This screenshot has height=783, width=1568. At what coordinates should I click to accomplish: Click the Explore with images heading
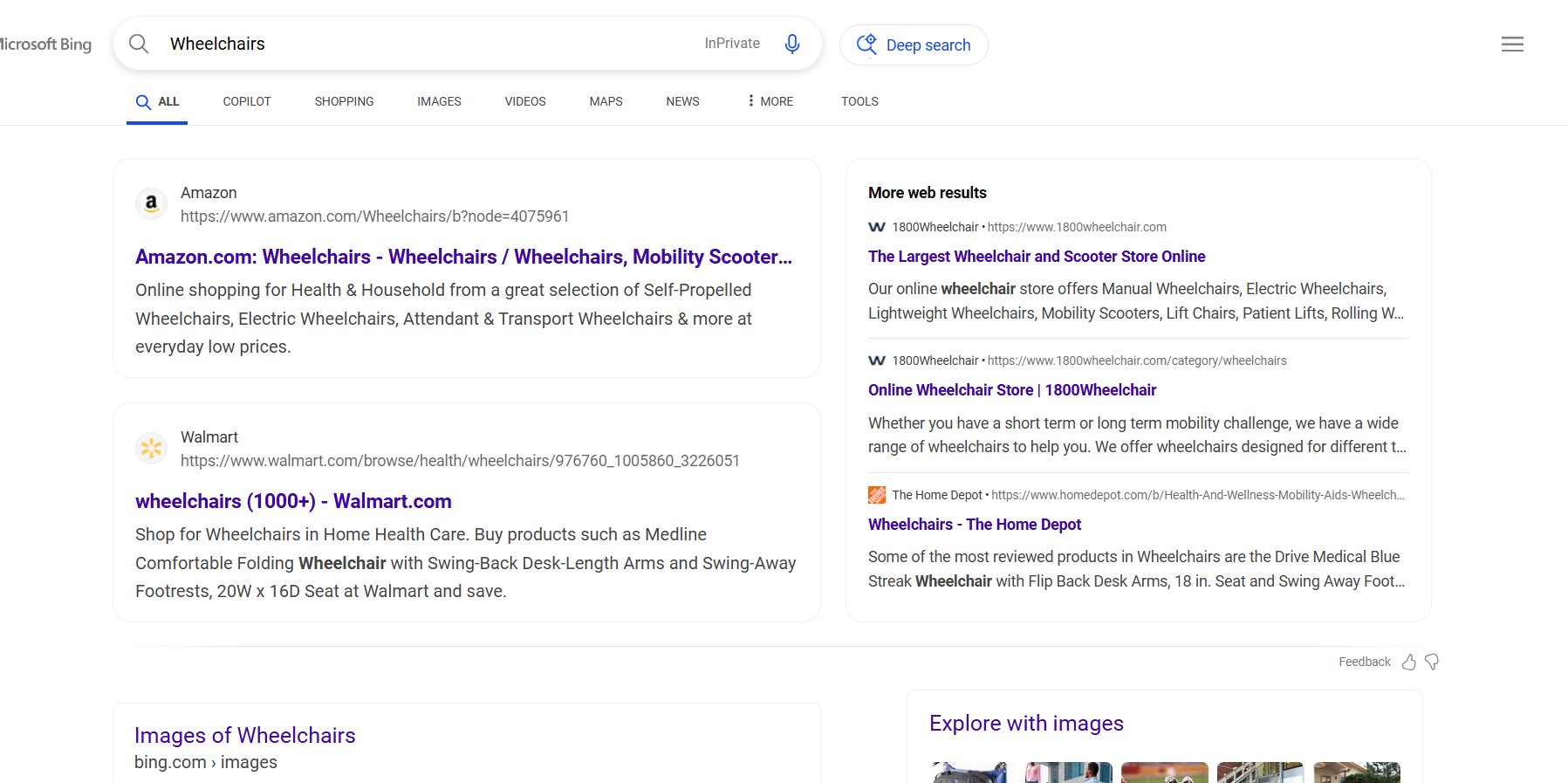tap(1026, 724)
